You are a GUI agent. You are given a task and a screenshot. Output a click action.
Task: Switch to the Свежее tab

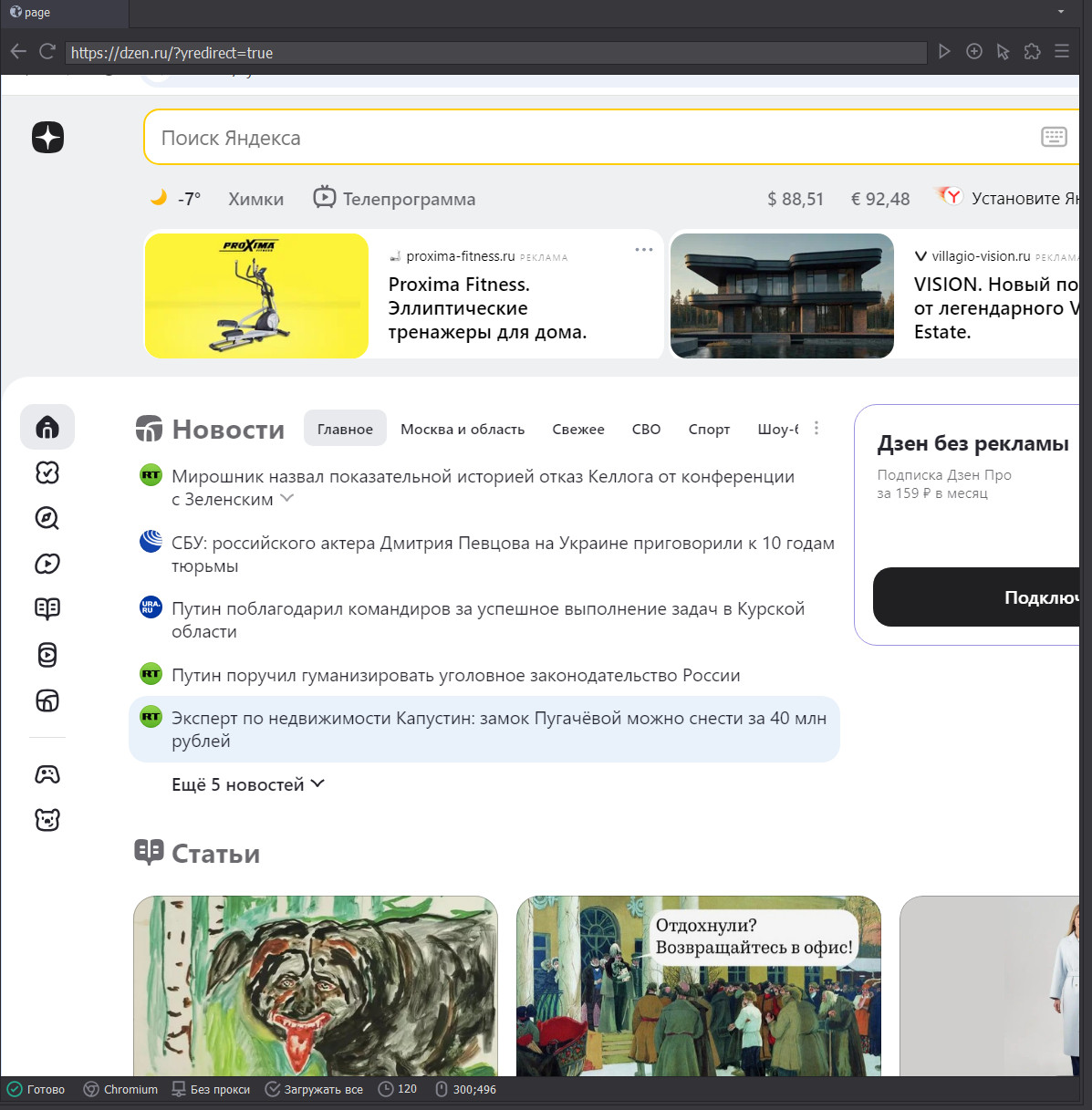tap(578, 429)
